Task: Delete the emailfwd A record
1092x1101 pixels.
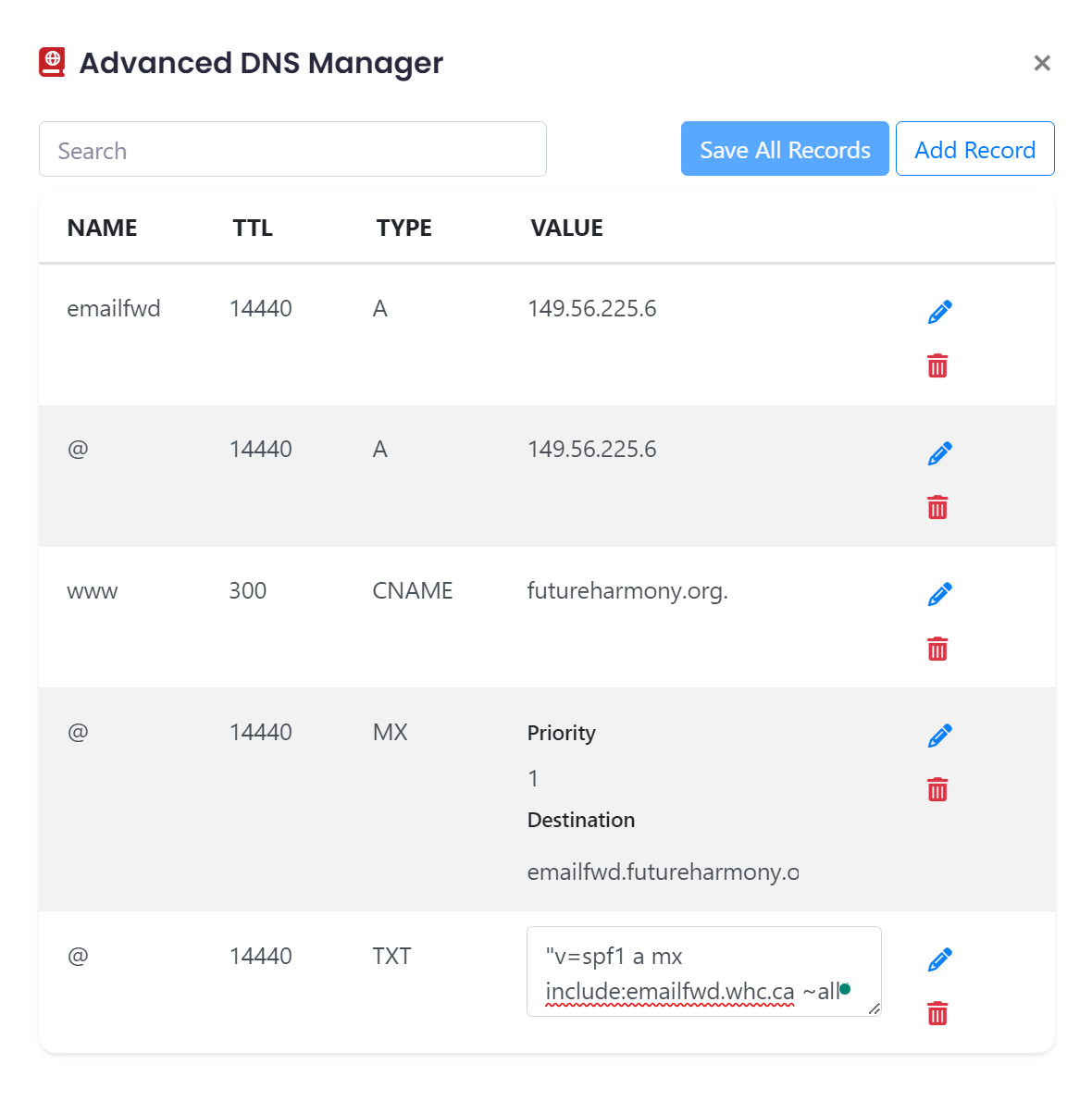Action: [x=937, y=365]
